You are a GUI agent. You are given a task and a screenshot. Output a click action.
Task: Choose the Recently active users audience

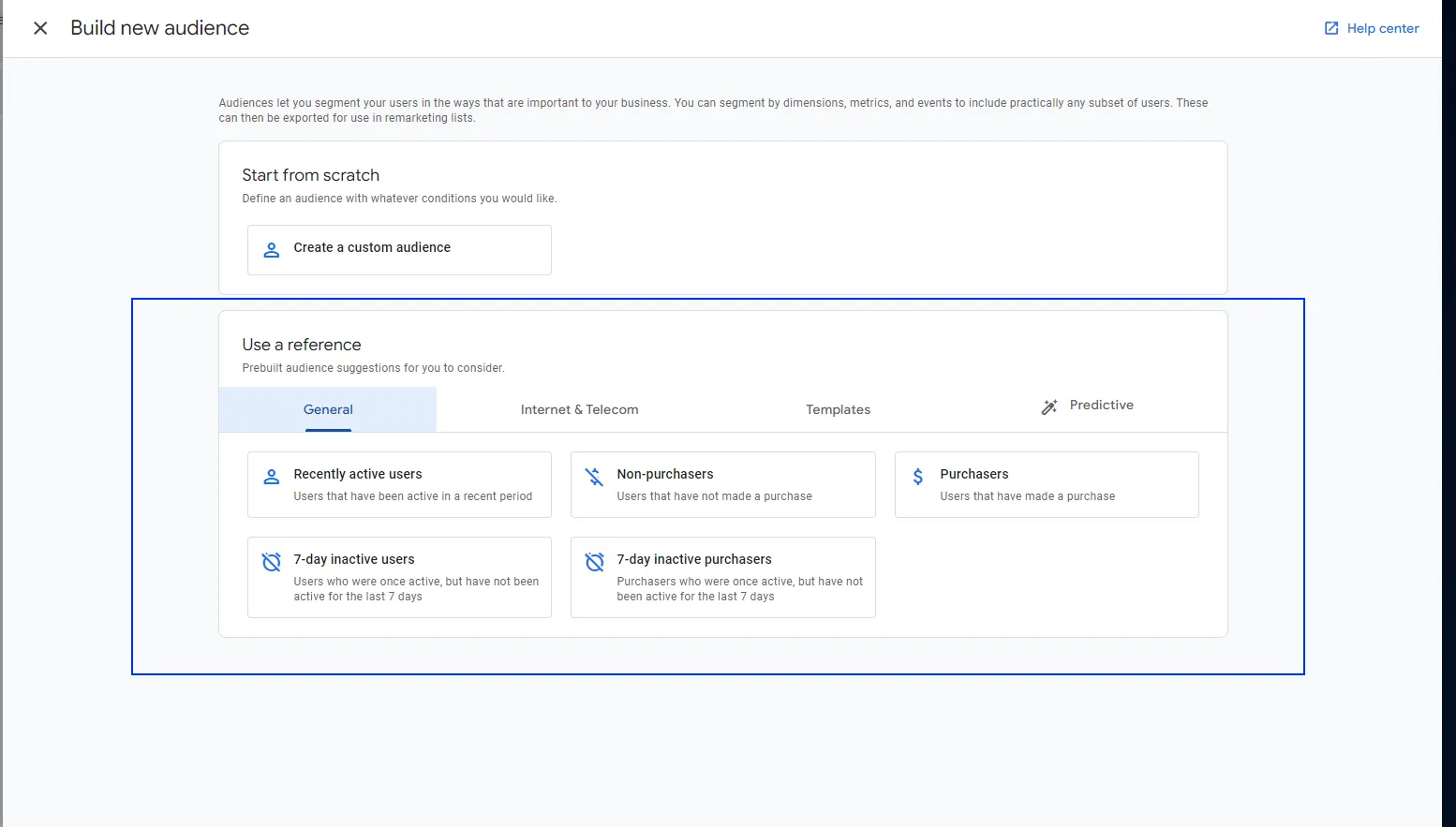tap(399, 484)
